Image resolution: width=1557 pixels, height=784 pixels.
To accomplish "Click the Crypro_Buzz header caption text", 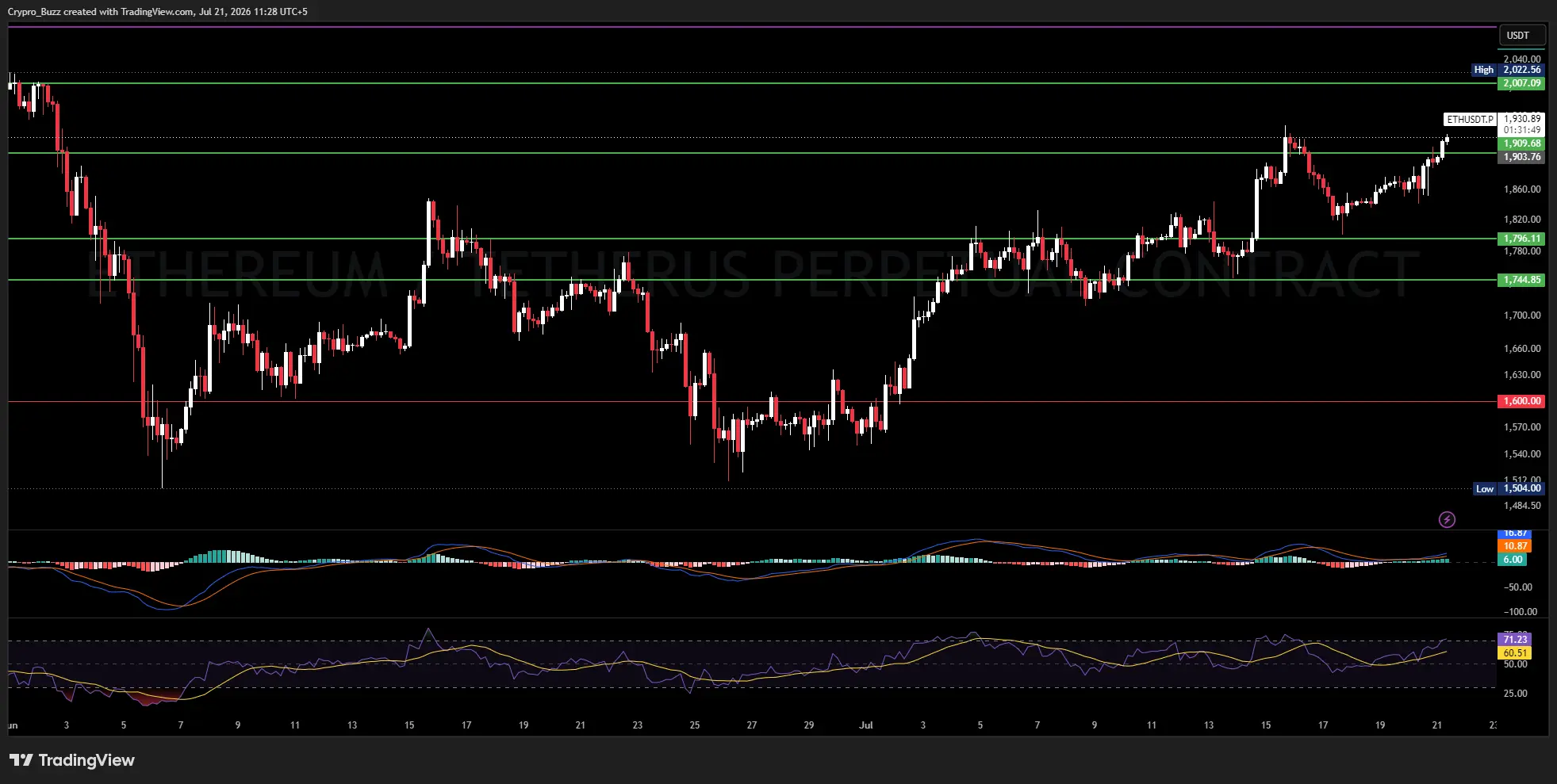I will 158,12.
